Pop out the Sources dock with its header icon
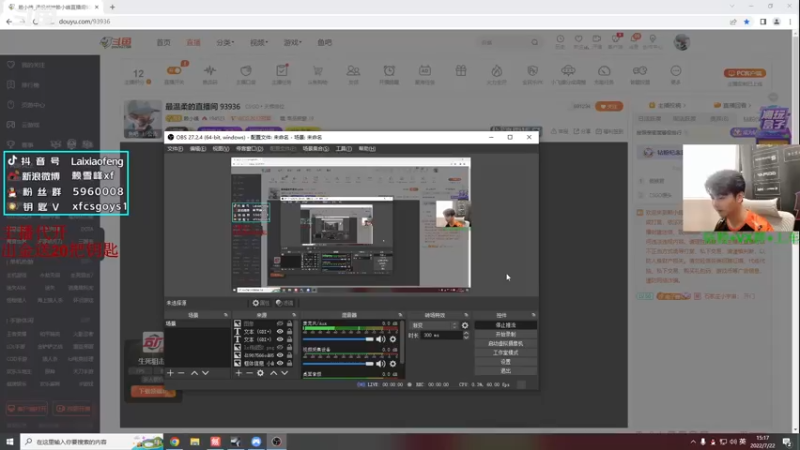800x450 pixels. [x=294, y=315]
